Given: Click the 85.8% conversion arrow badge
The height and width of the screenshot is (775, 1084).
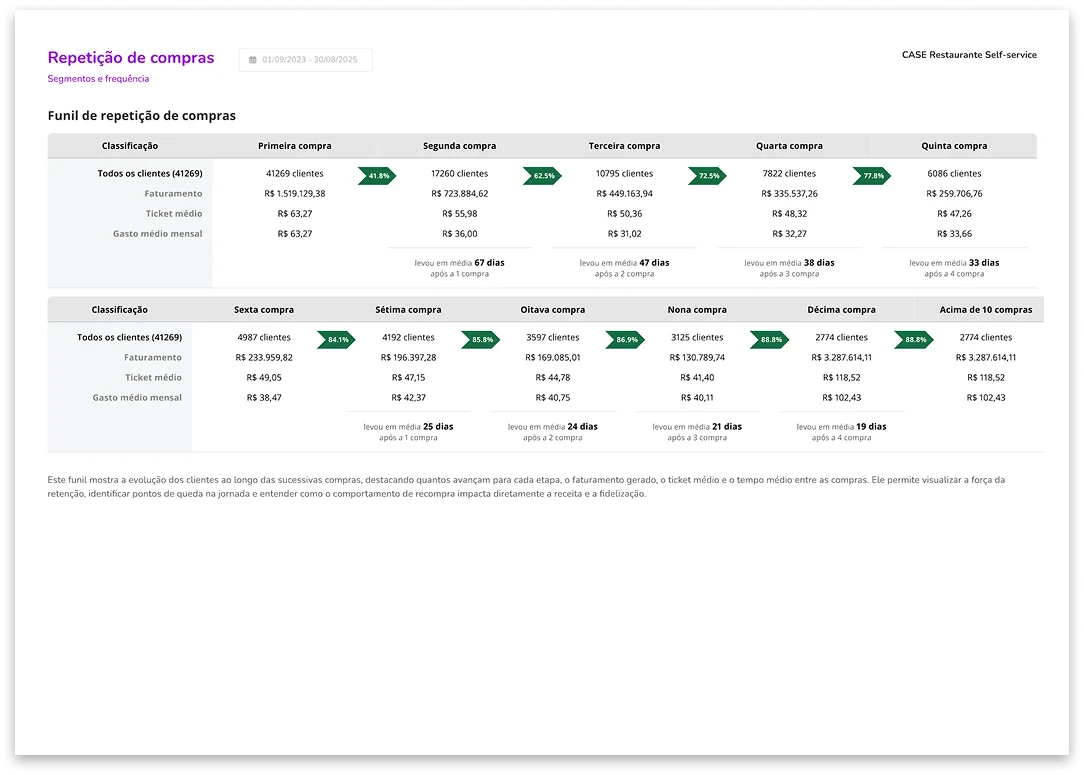Looking at the screenshot, I should 481,340.
